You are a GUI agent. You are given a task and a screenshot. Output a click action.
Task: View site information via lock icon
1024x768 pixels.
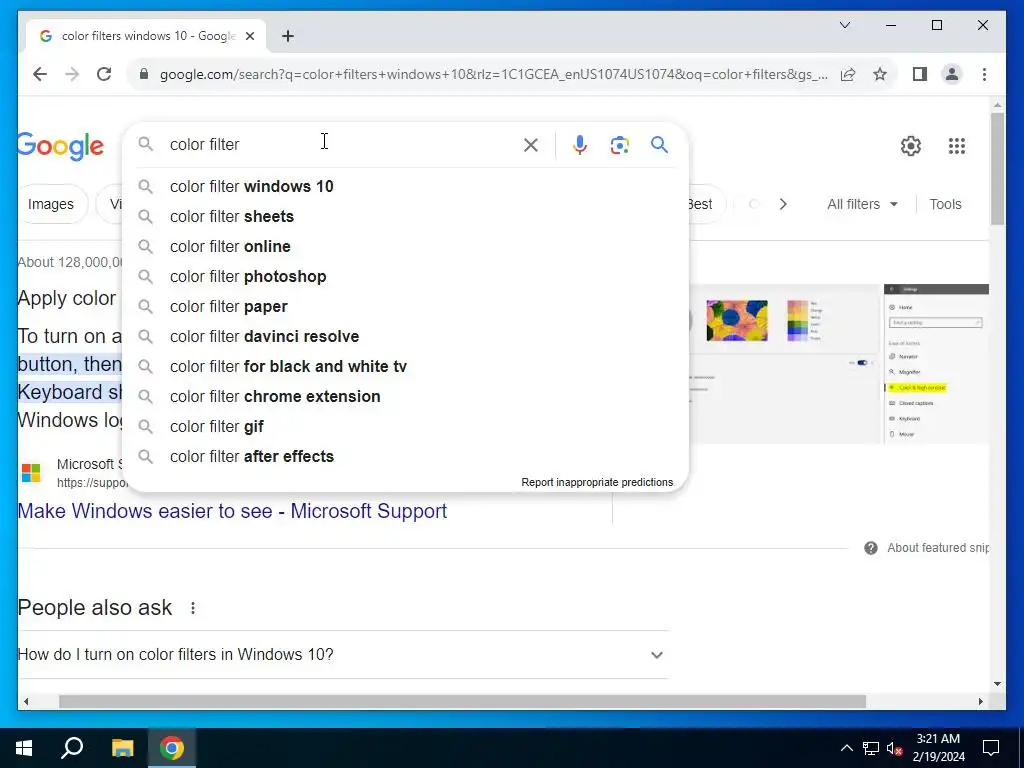144,74
